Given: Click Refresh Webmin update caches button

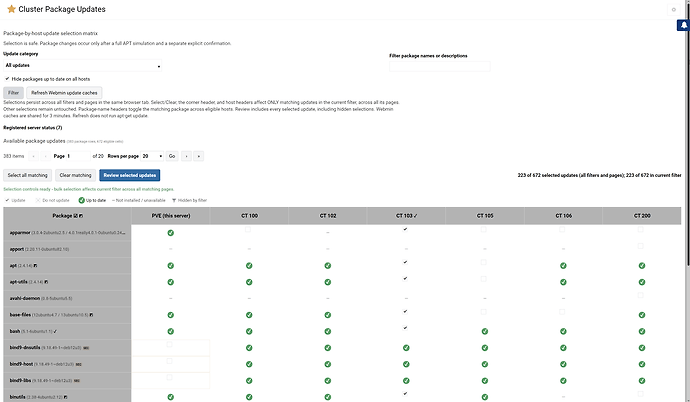Looking at the screenshot, I should [x=64, y=93].
